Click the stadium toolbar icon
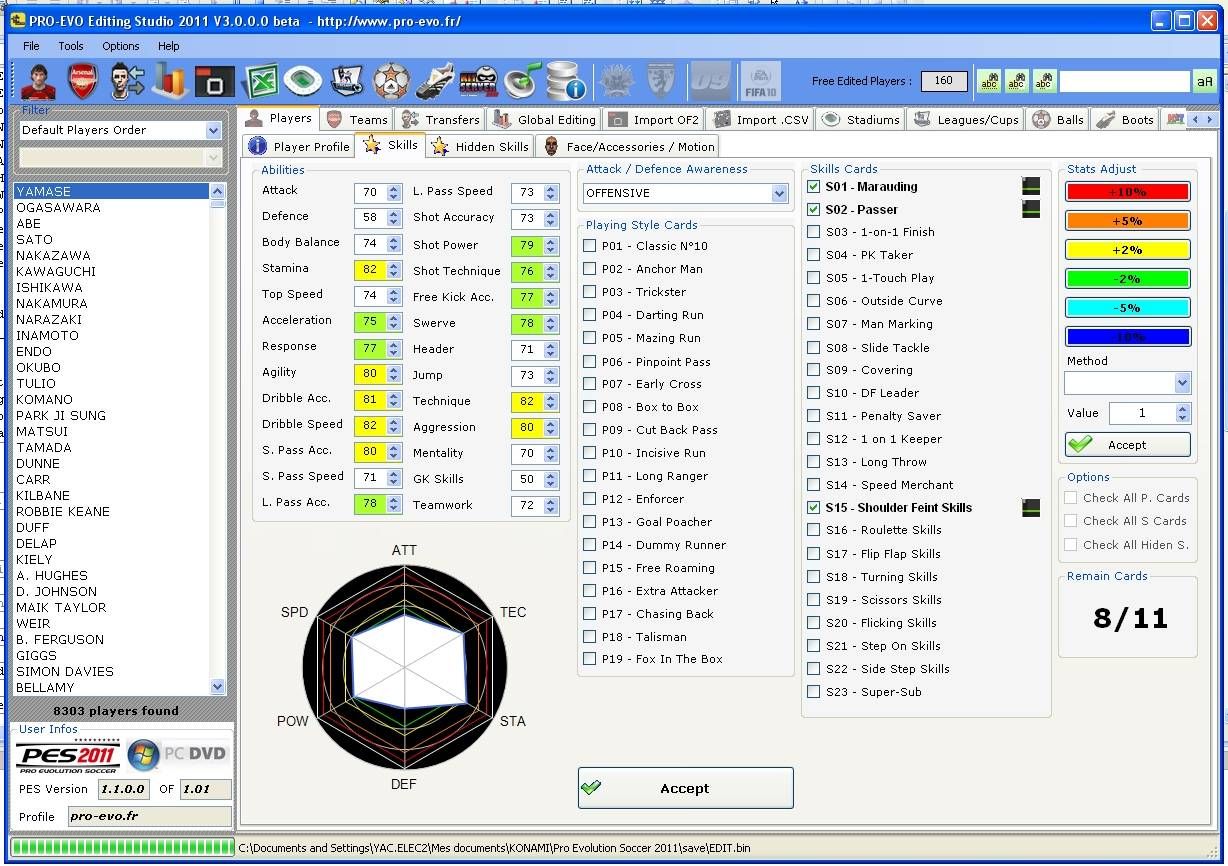 point(302,81)
